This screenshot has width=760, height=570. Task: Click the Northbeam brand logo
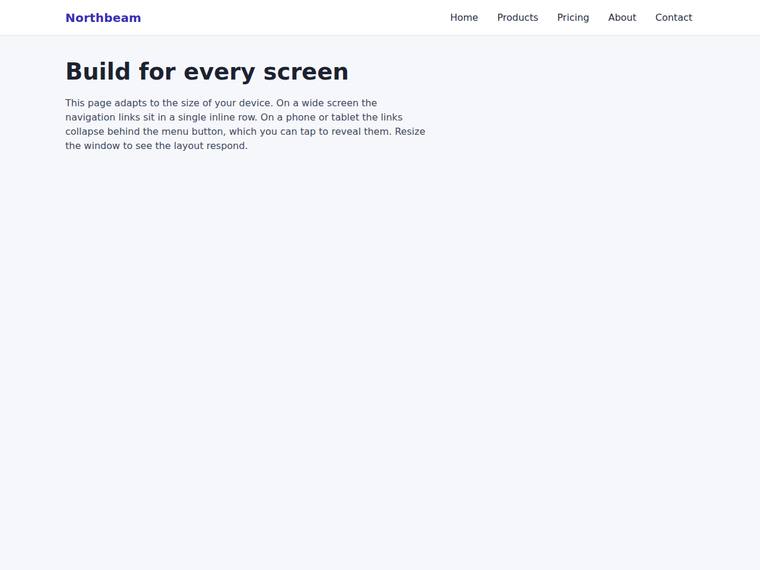[103, 18]
